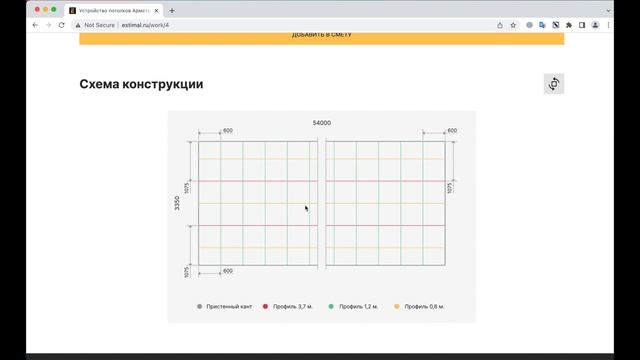Click the 'Профиль 3,7 м.' legend label
The width and height of the screenshot is (640, 360).
(293, 306)
